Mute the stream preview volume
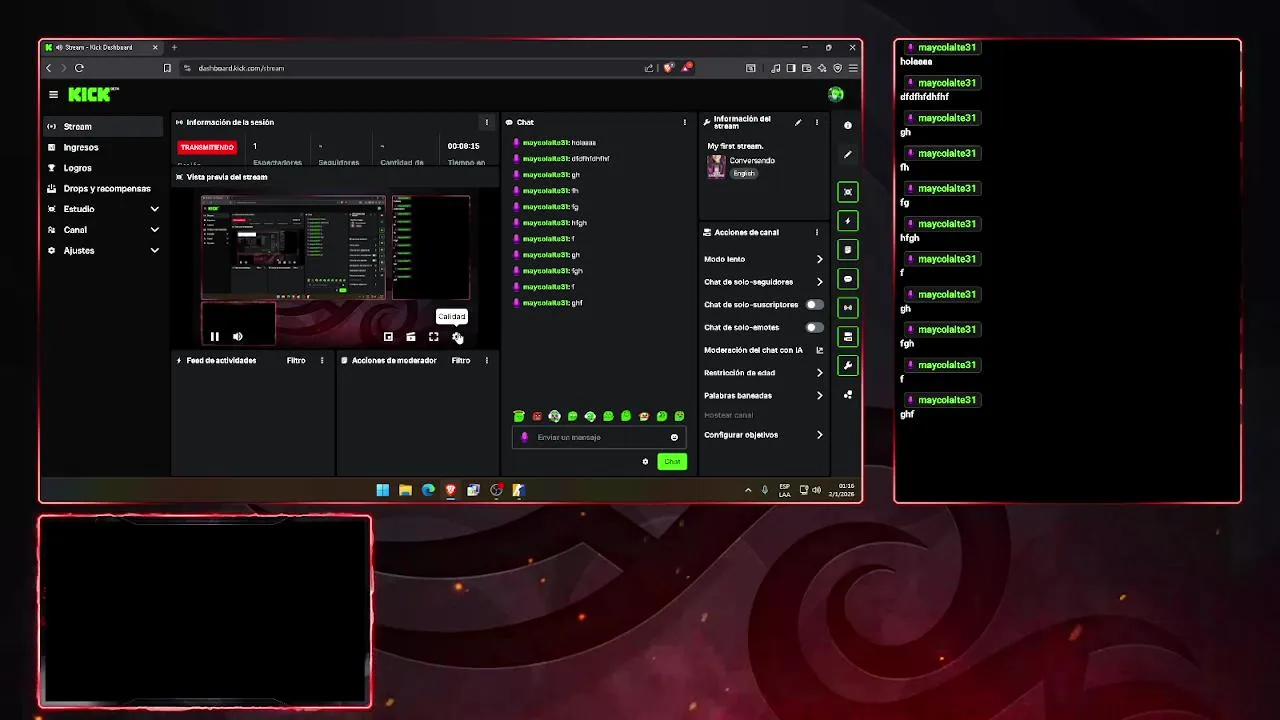 click(x=237, y=337)
